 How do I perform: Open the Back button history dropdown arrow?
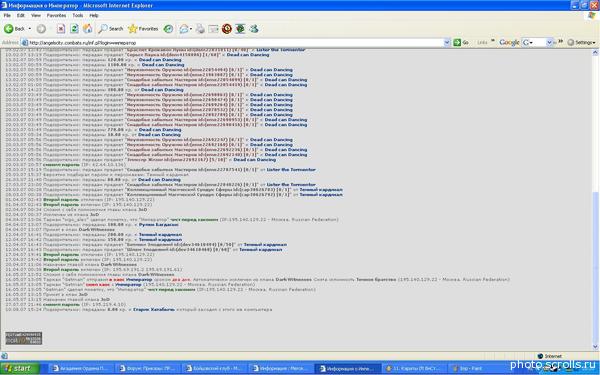point(30,29)
